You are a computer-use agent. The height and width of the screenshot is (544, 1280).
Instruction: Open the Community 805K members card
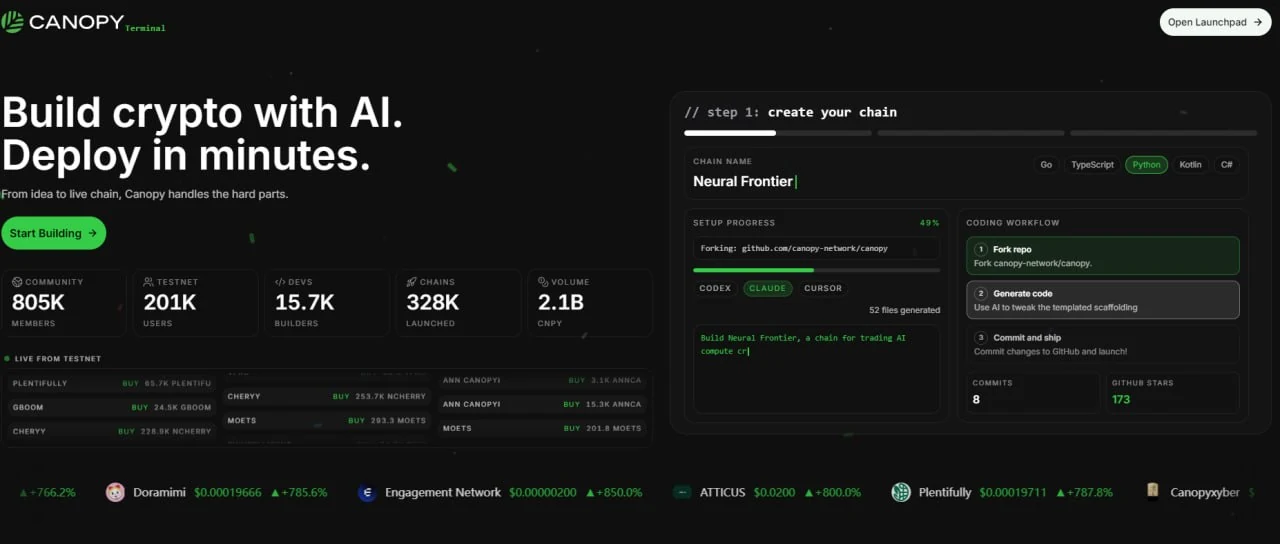pos(64,302)
